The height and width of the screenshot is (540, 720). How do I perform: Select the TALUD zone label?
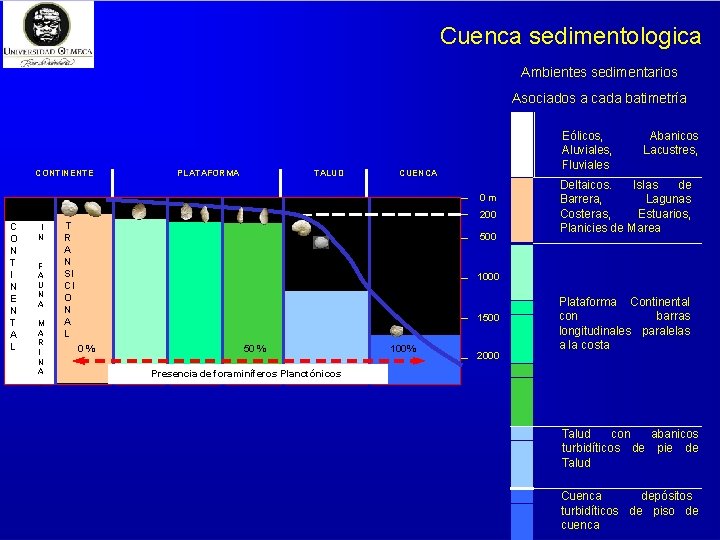(x=329, y=173)
